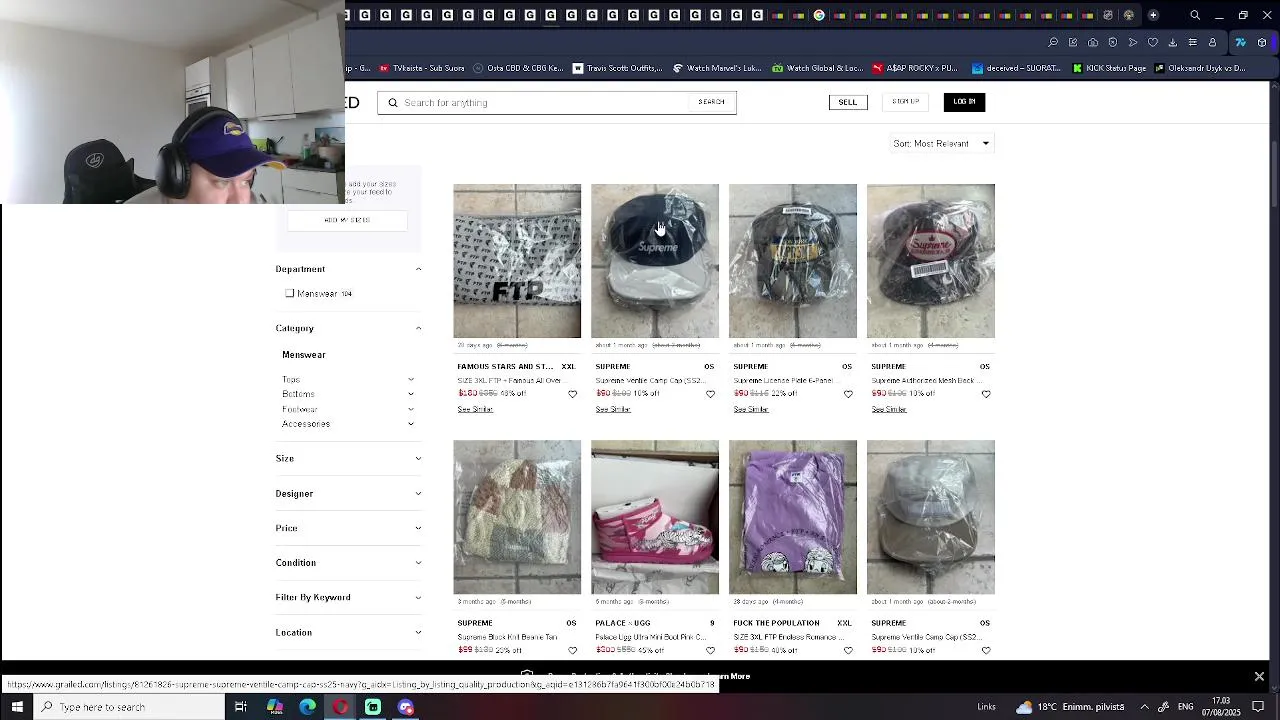Open a new tab with plus icon
Screen dimensions: 1280x720
click(x=1153, y=15)
